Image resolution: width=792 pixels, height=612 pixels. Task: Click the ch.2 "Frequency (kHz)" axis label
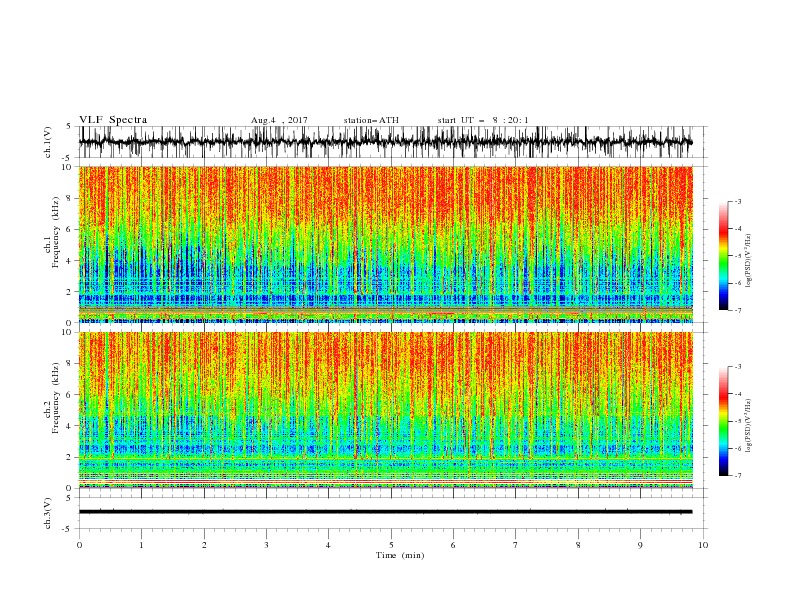[56, 397]
